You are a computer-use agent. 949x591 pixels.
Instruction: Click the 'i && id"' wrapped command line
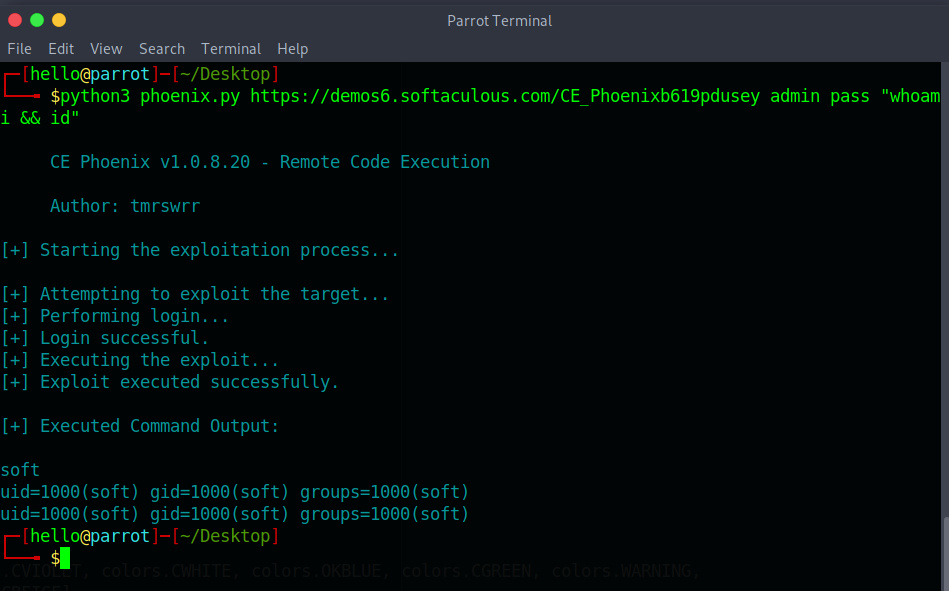(x=40, y=118)
